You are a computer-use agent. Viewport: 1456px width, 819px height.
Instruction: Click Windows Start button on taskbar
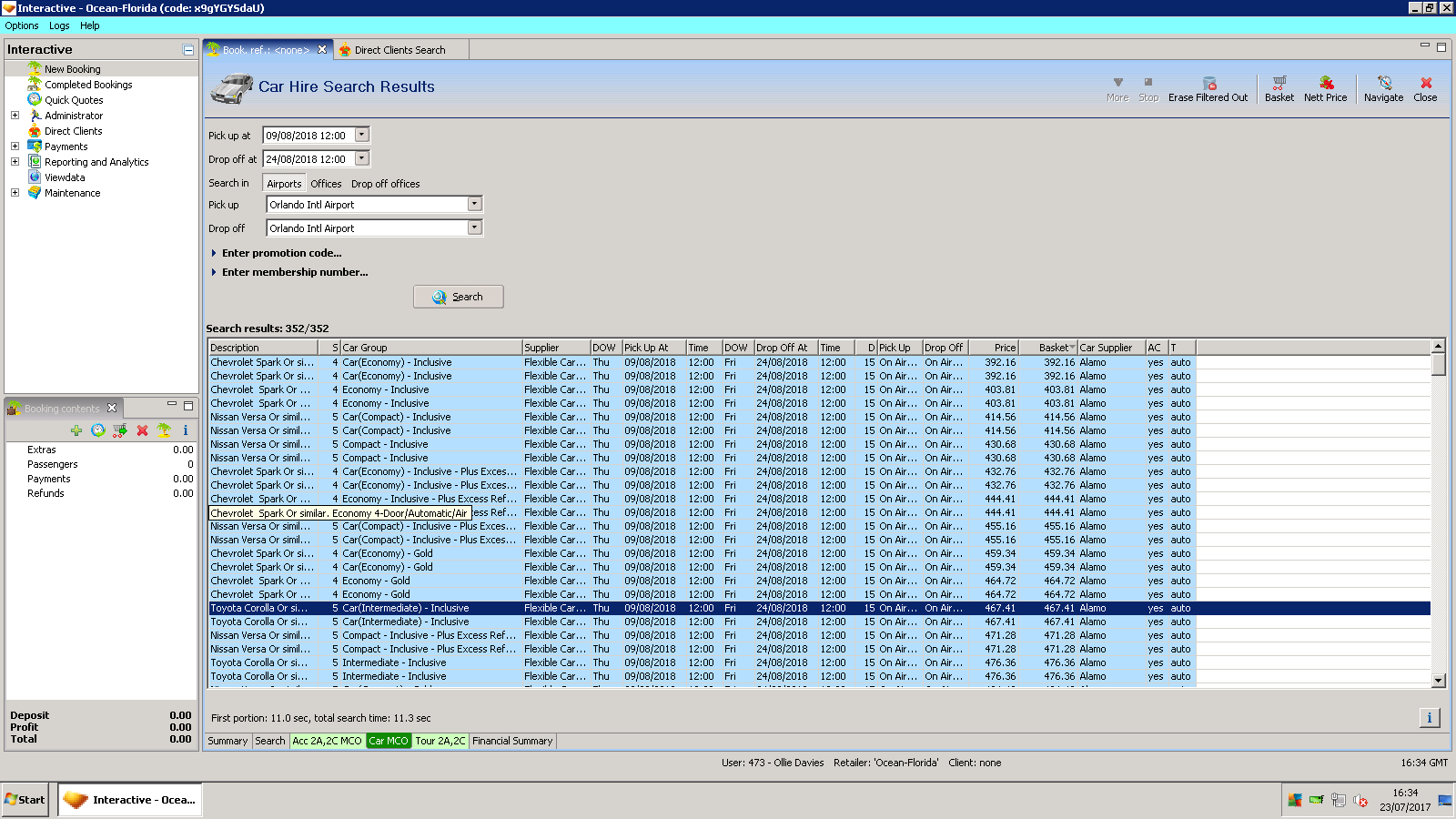25,800
